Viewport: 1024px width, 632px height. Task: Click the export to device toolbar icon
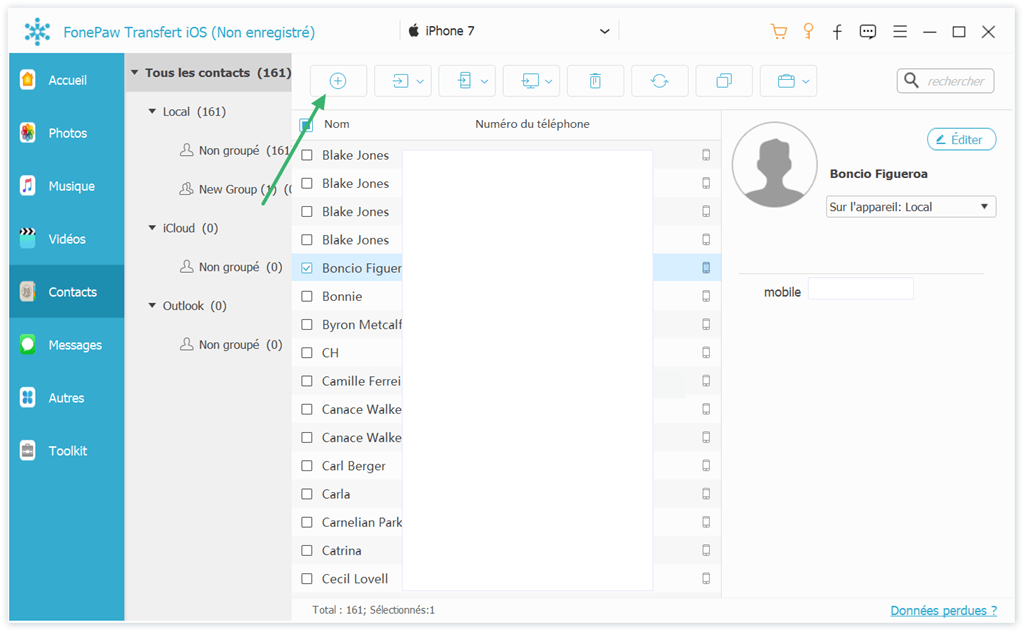[x=464, y=81]
